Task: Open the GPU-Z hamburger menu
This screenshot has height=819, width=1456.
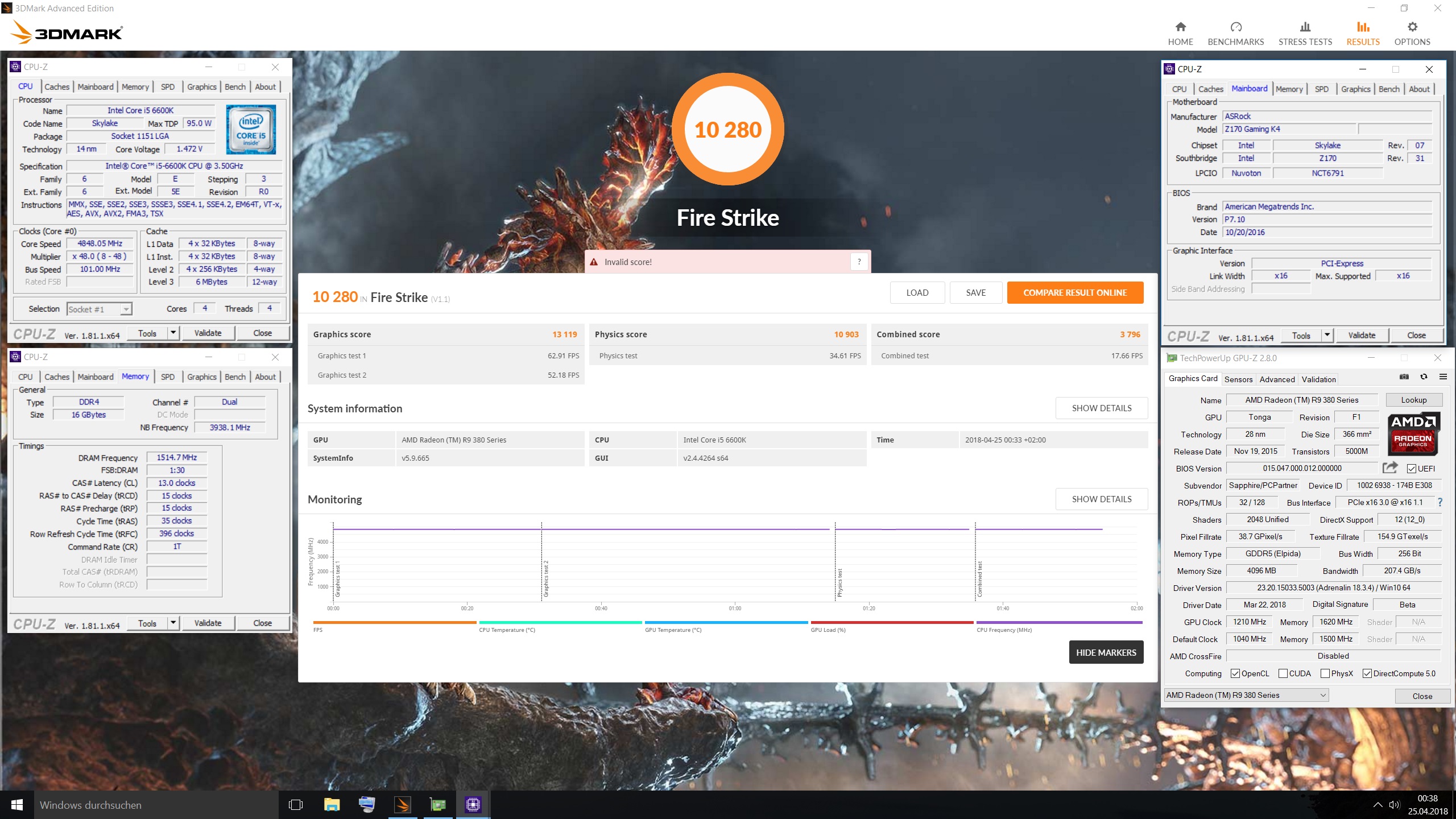Action: [1443, 377]
